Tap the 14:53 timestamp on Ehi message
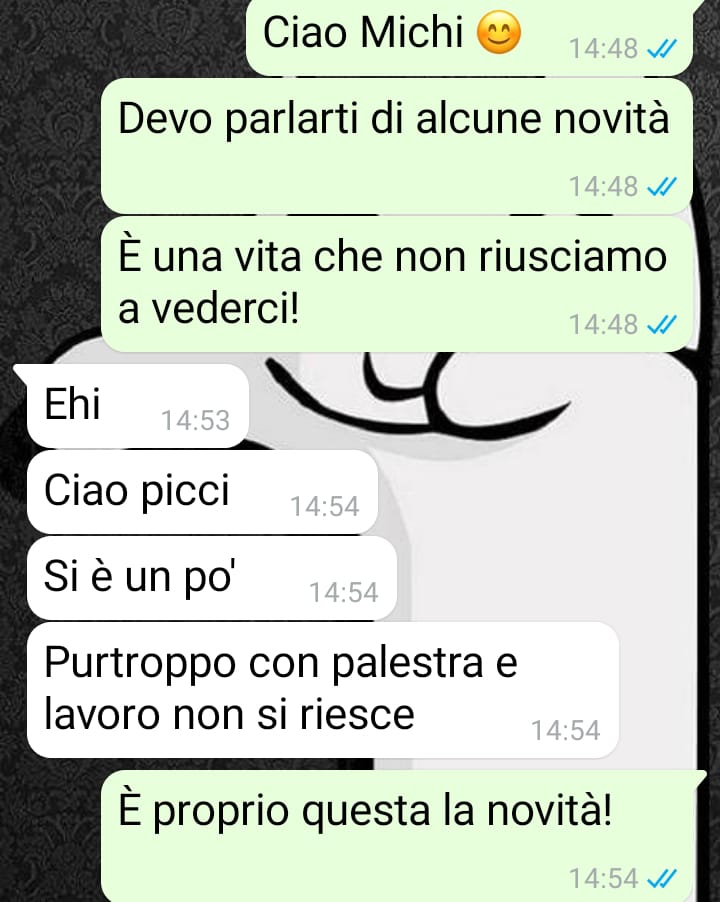This screenshot has width=720, height=902. click(196, 421)
